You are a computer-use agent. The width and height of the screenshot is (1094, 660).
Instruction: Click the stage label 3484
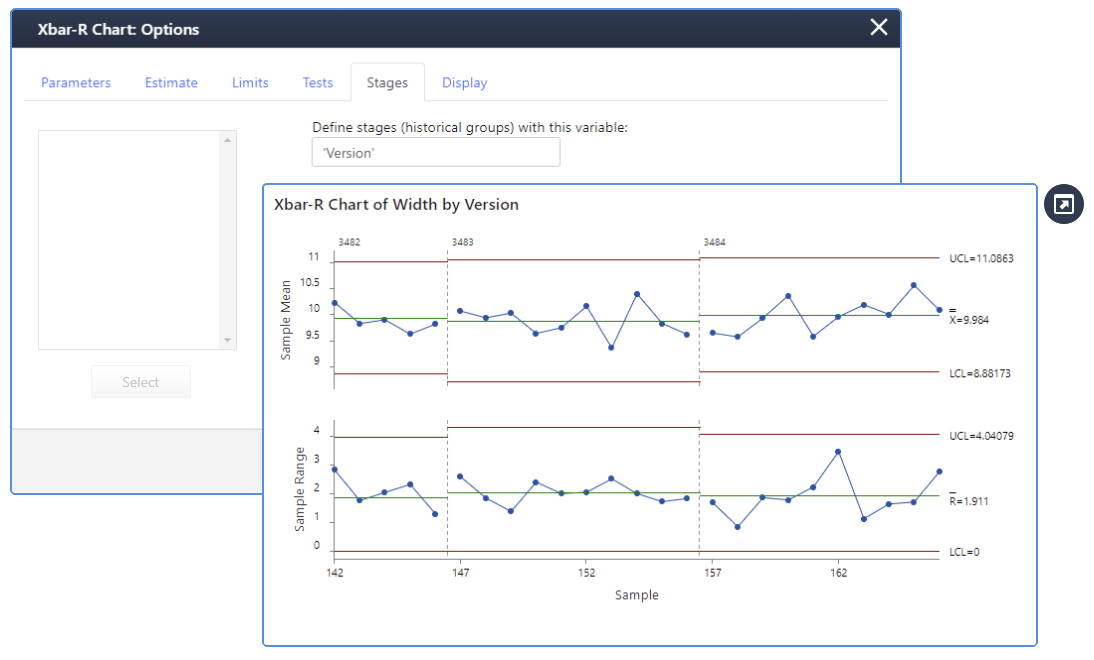713,241
